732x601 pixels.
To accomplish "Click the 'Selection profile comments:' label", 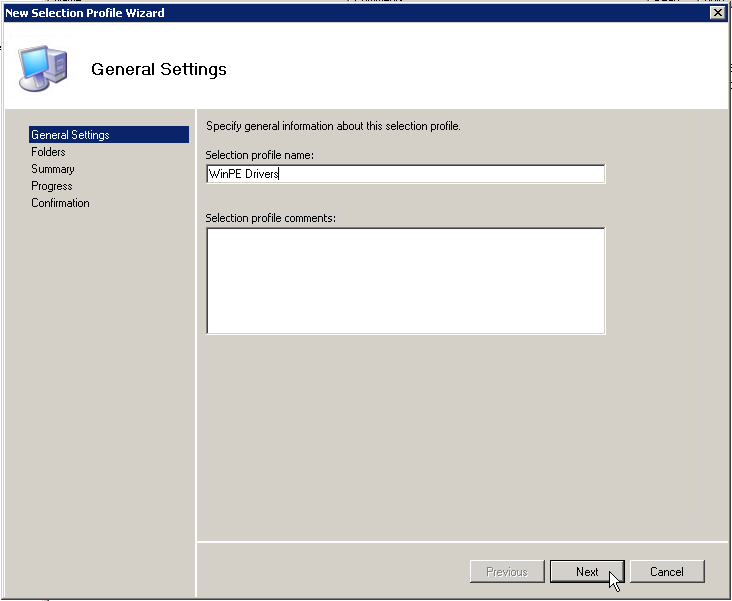I will 270,218.
